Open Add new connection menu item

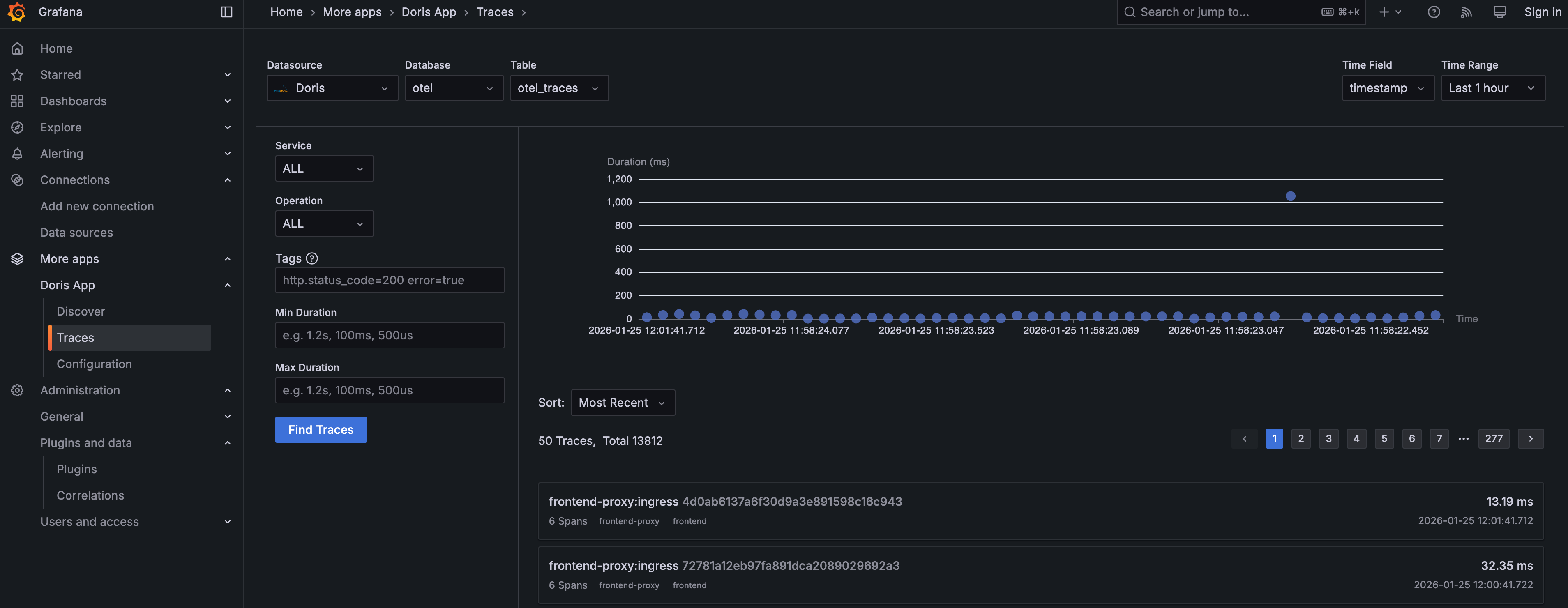click(x=97, y=206)
